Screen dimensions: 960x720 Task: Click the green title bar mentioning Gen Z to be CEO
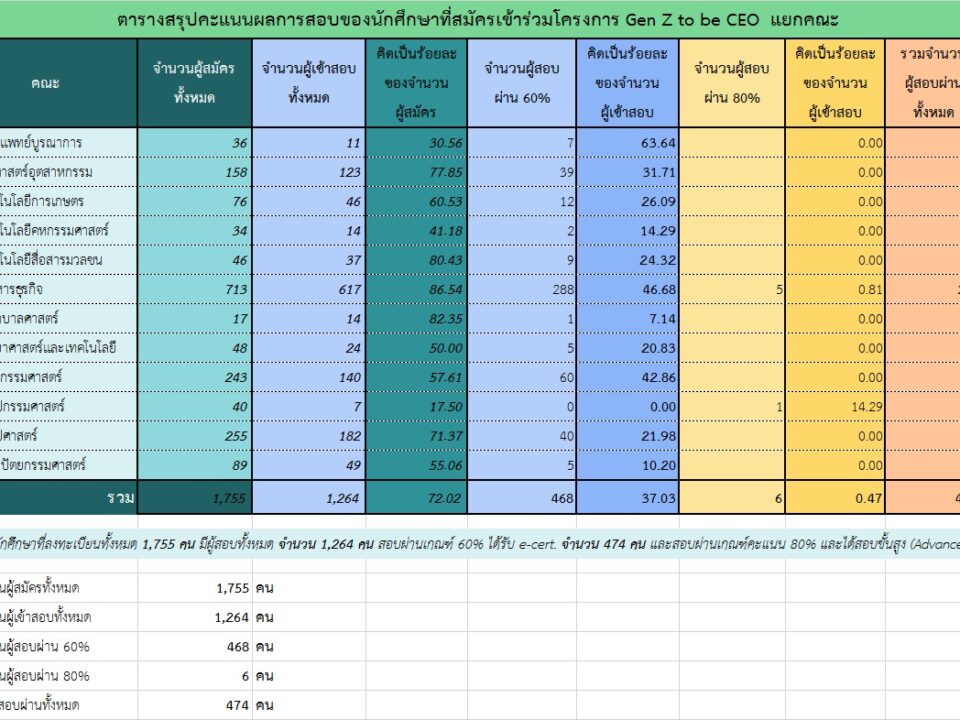pos(480,19)
